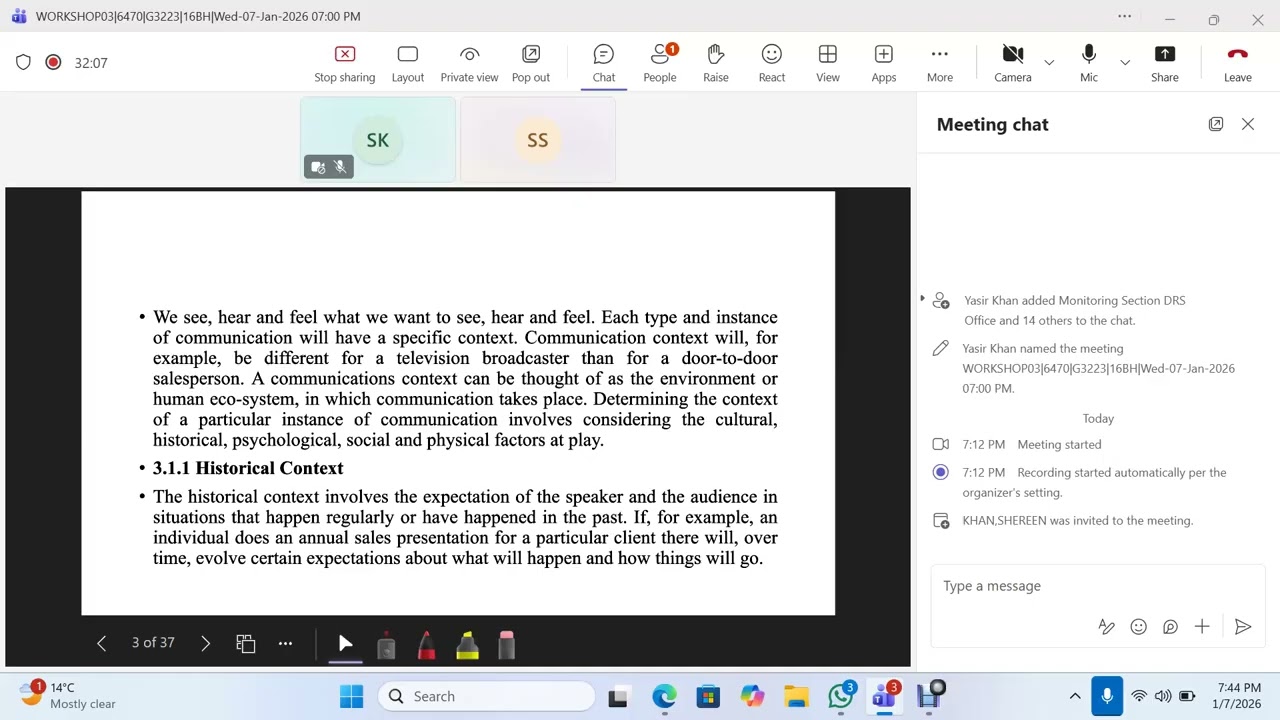The height and width of the screenshot is (720, 1280).
Task: Open message formatting options
Action: tap(1106, 627)
